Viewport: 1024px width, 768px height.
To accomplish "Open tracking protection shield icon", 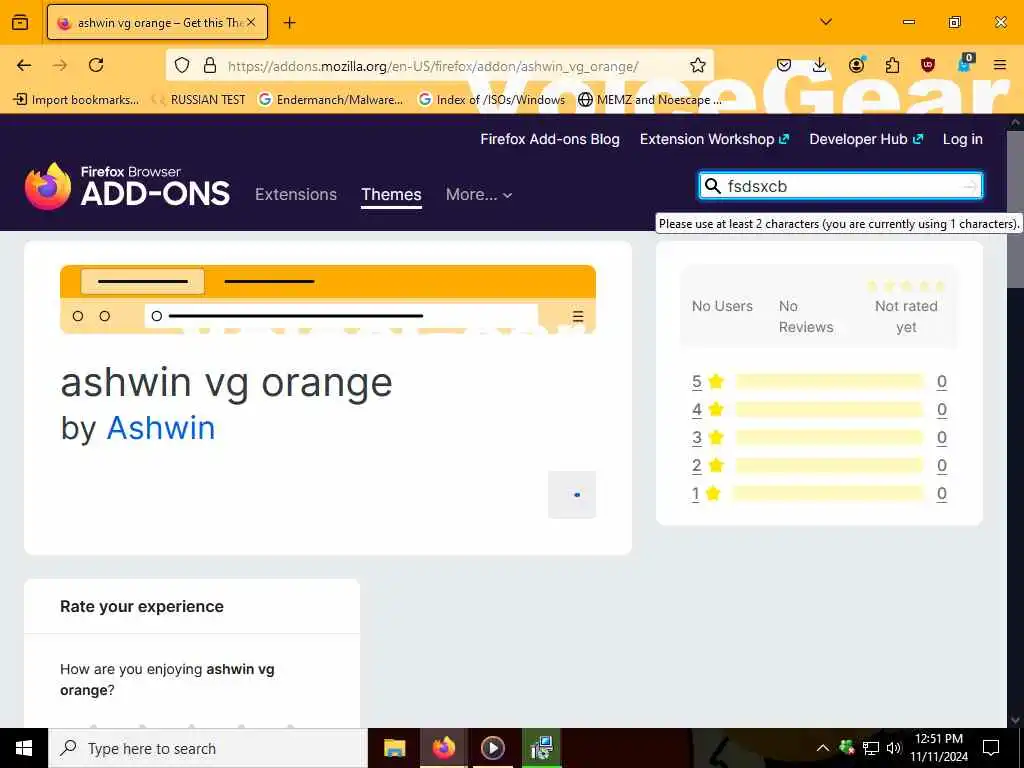I will pos(182,65).
